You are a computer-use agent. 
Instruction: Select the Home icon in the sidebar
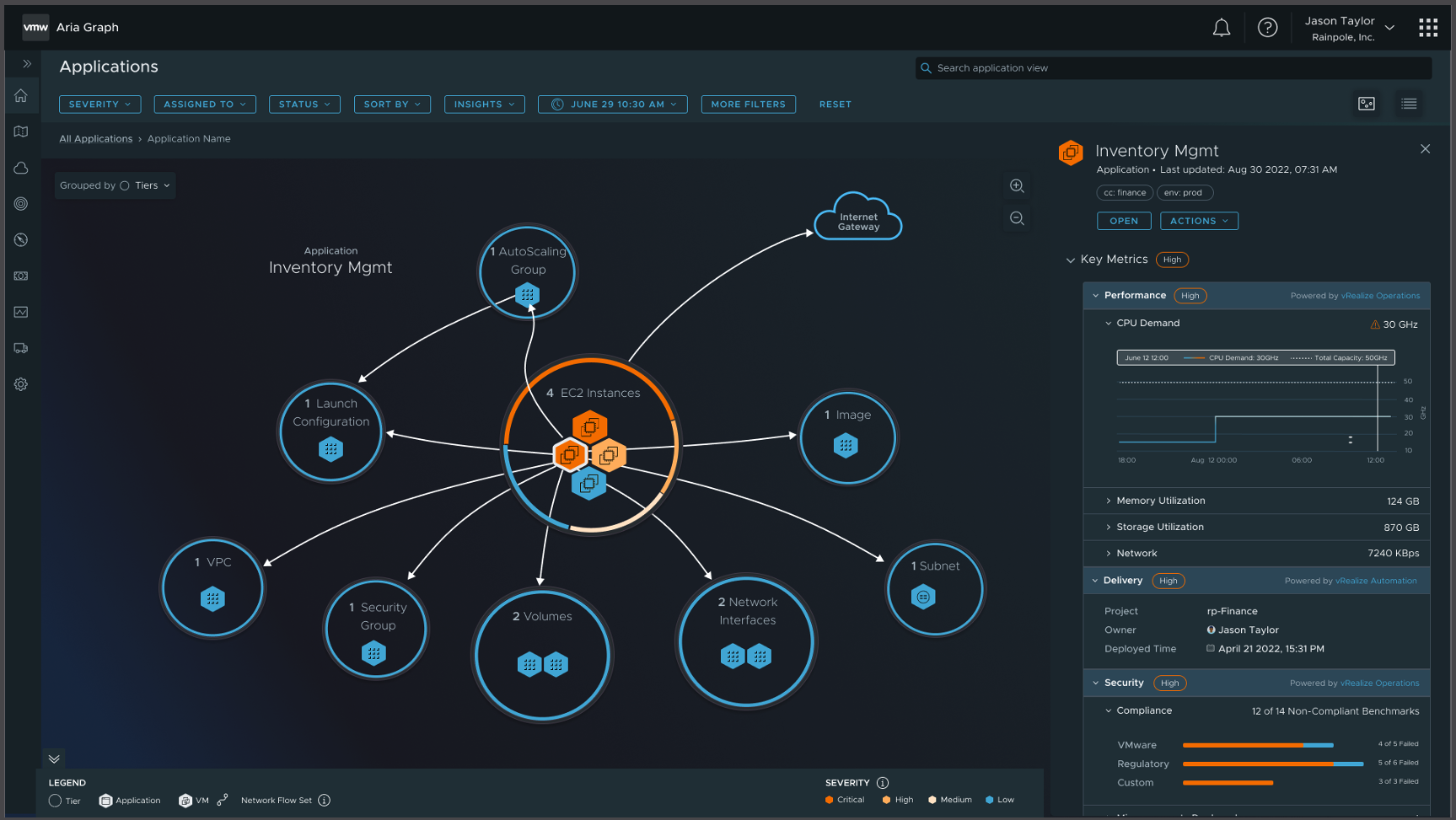21,95
